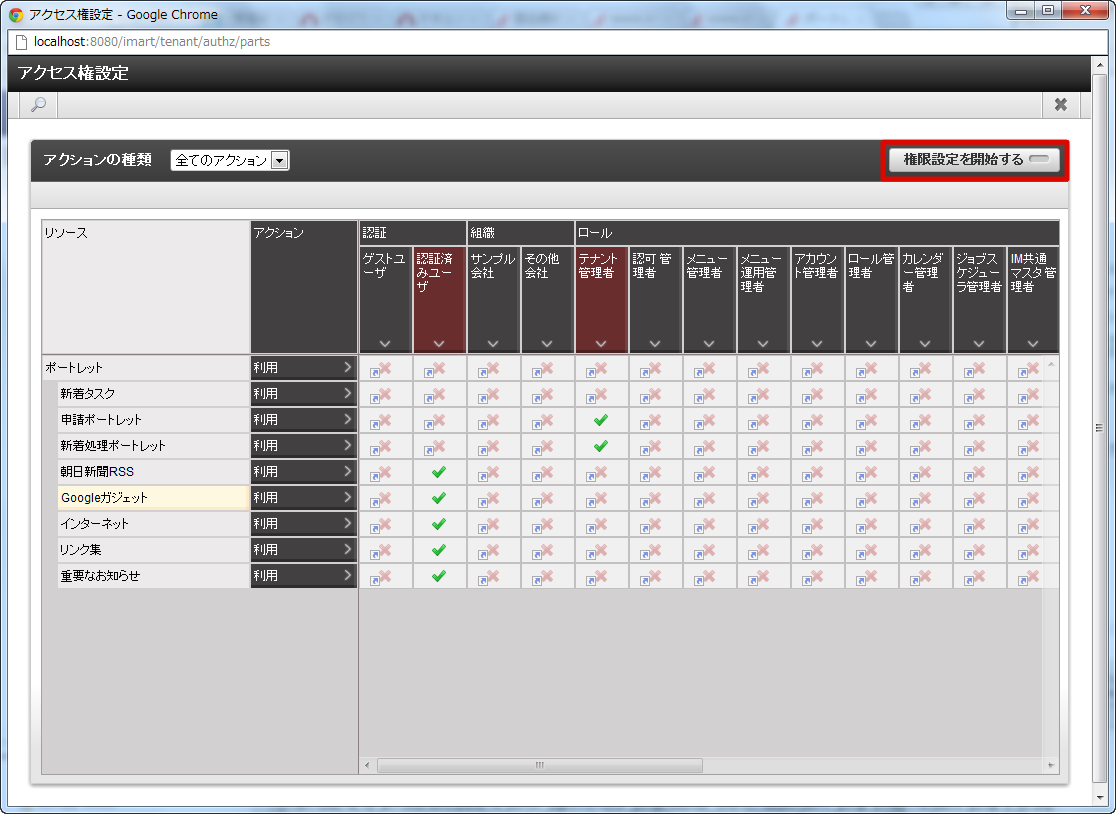Toggle green check for Googleガジェット 認証済みユーザ
This screenshot has width=1116, height=814.
[x=439, y=498]
